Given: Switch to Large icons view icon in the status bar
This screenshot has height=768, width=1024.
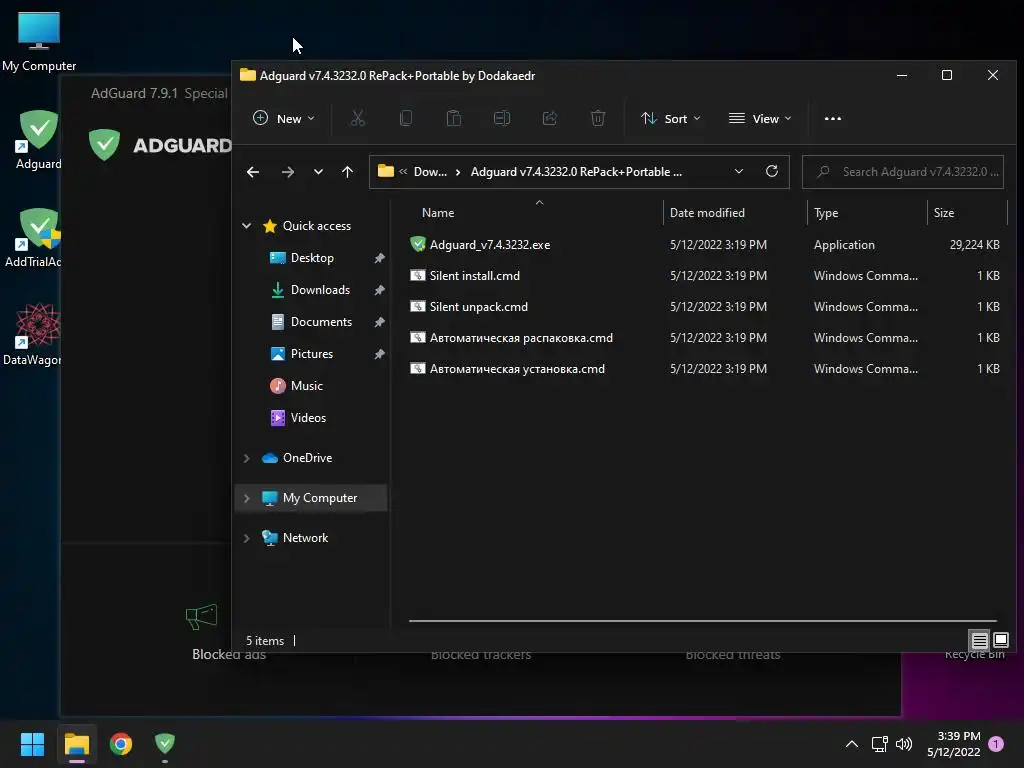Looking at the screenshot, I should click(x=1000, y=640).
